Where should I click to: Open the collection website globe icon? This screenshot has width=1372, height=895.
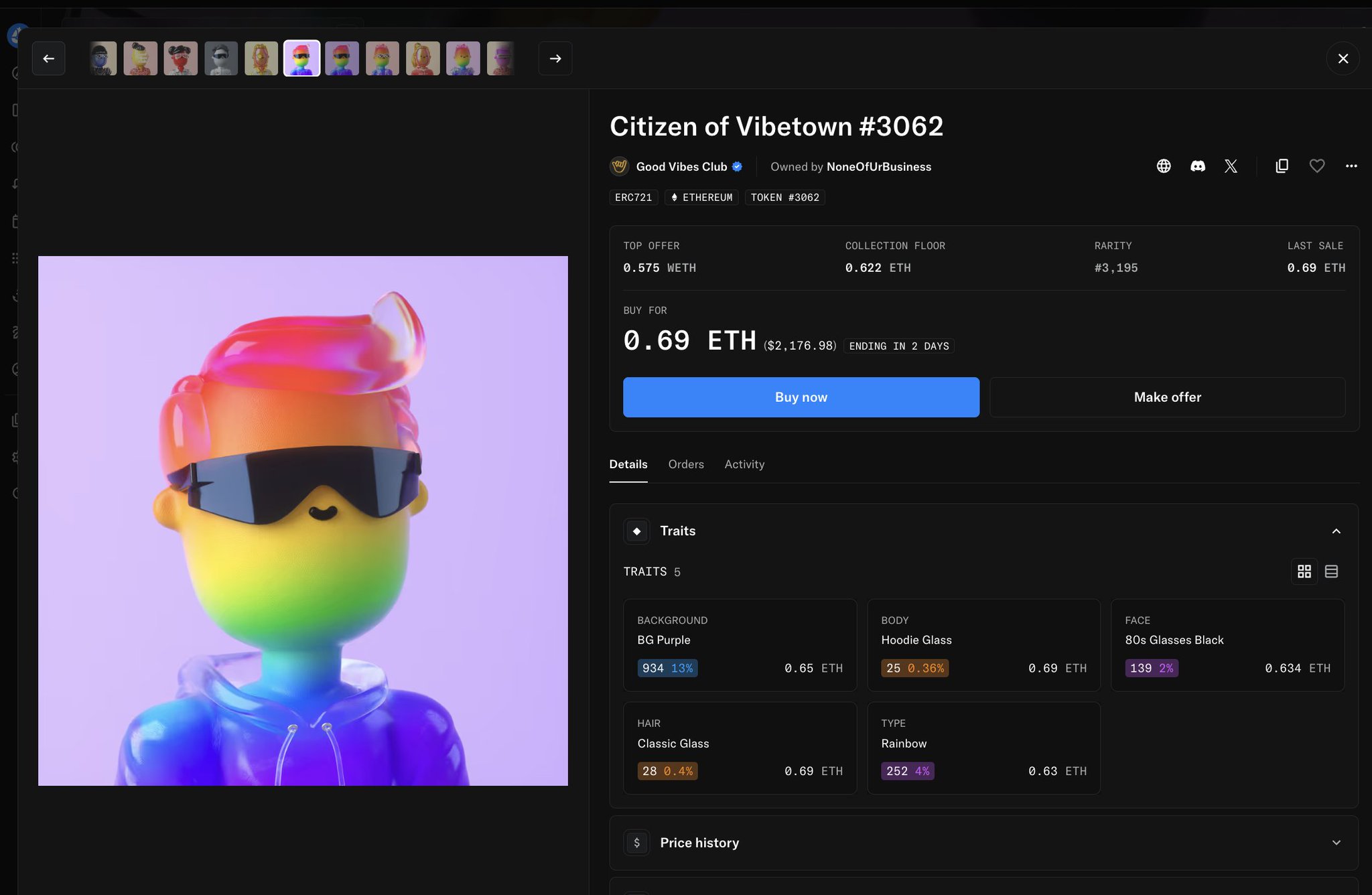tap(1164, 166)
